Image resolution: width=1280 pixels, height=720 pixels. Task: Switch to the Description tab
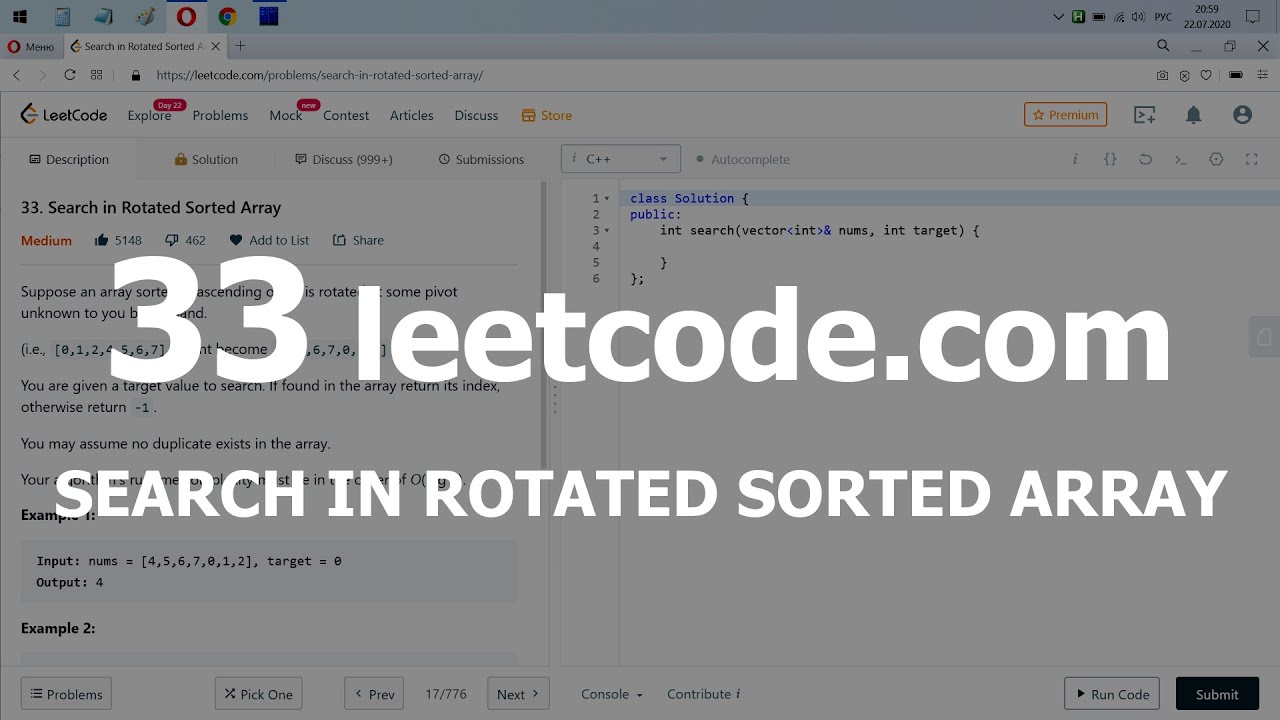pos(69,159)
